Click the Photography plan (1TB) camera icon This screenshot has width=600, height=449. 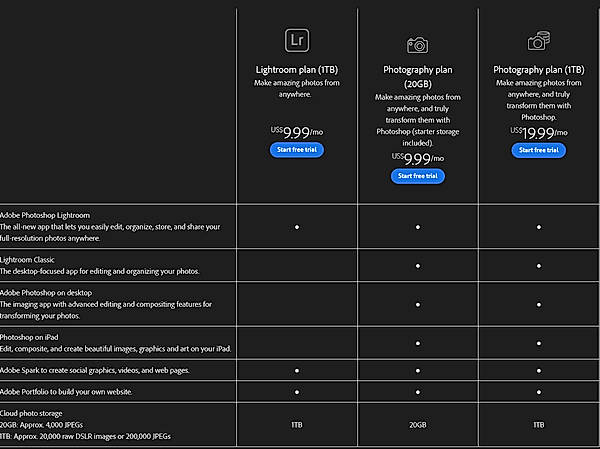click(x=538, y=41)
